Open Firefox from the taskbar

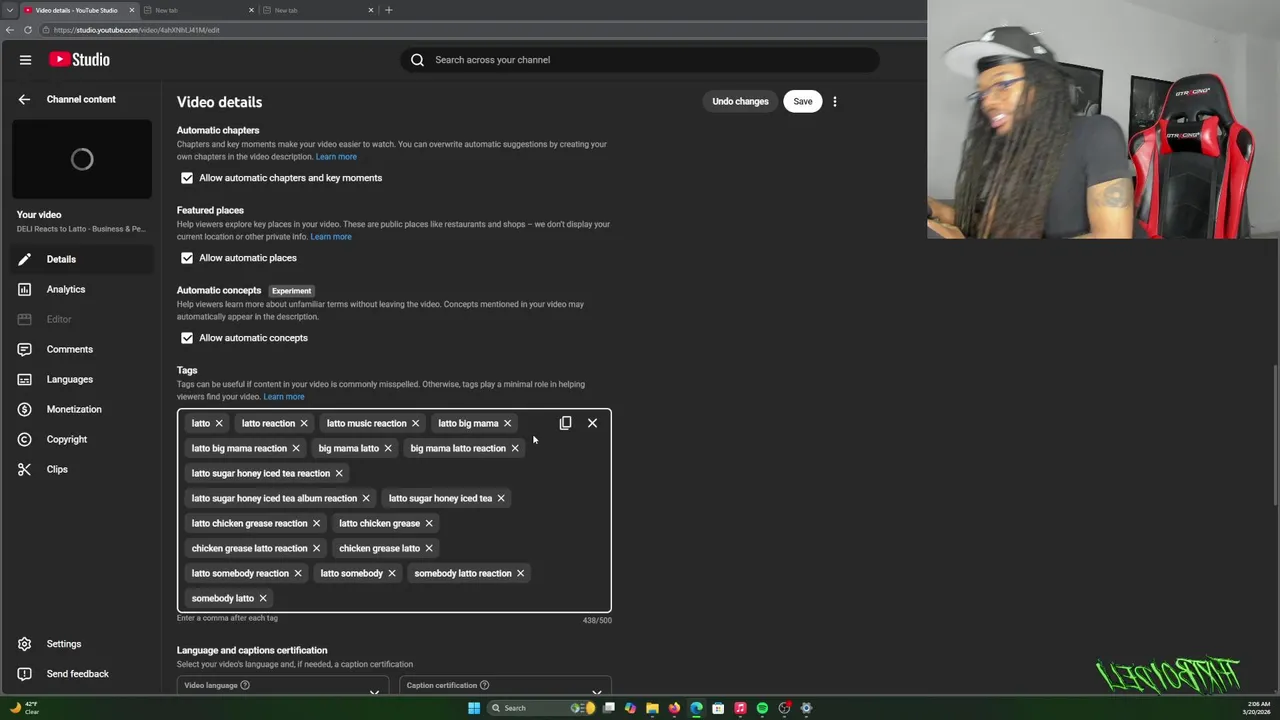pyautogui.click(x=674, y=708)
